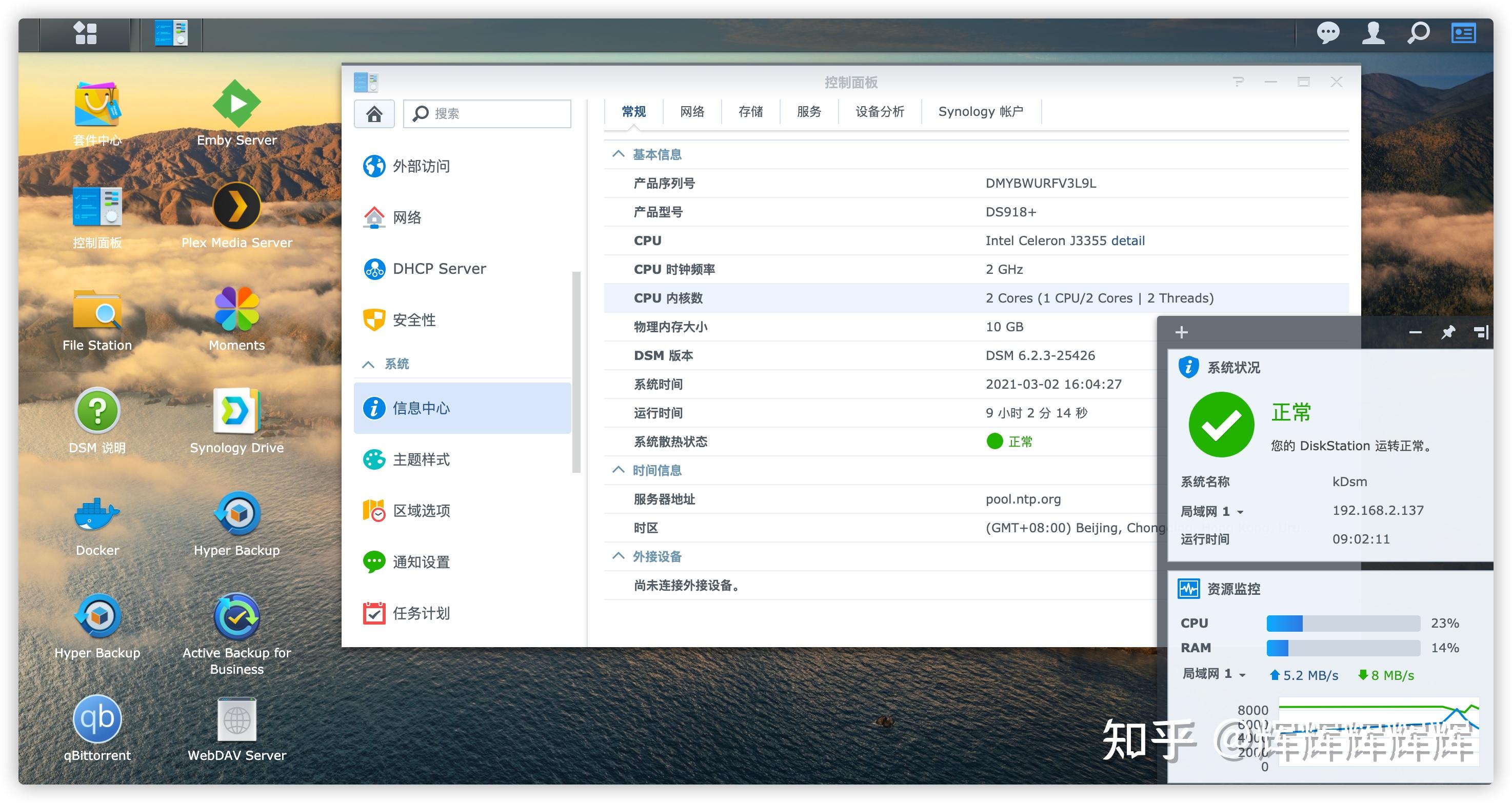This screenshot has height=803, width=1512.
Task: Click the detail link next to Intel Celeron J3355
Action: pos(1128,240)
